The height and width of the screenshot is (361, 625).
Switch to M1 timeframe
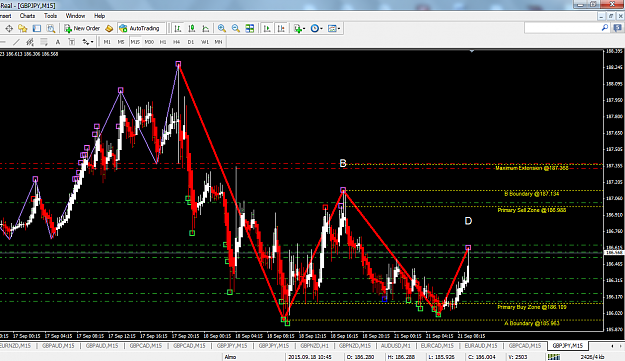click(x=107, y=42)
